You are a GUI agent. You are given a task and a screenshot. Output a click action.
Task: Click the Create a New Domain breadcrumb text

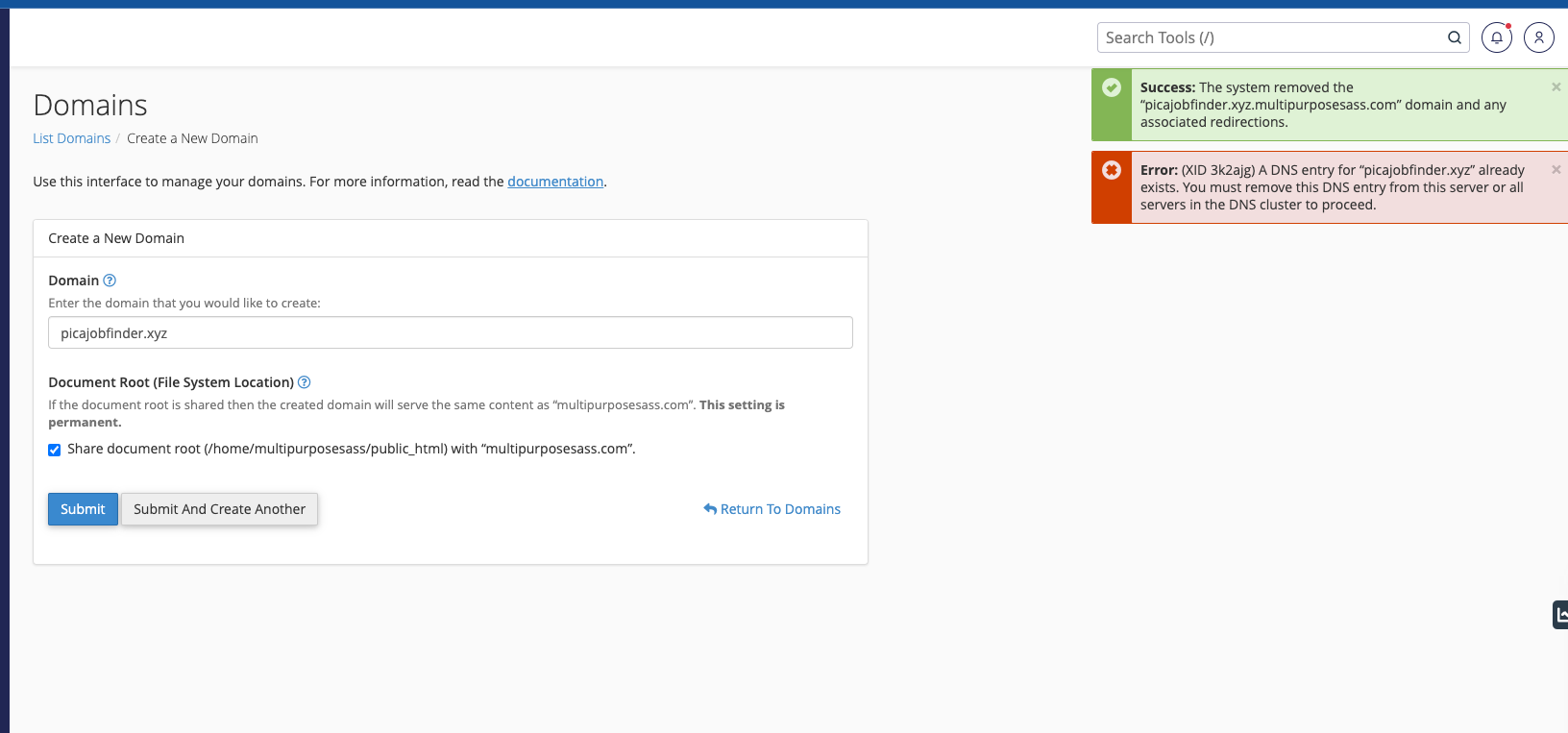coord(192,138)
